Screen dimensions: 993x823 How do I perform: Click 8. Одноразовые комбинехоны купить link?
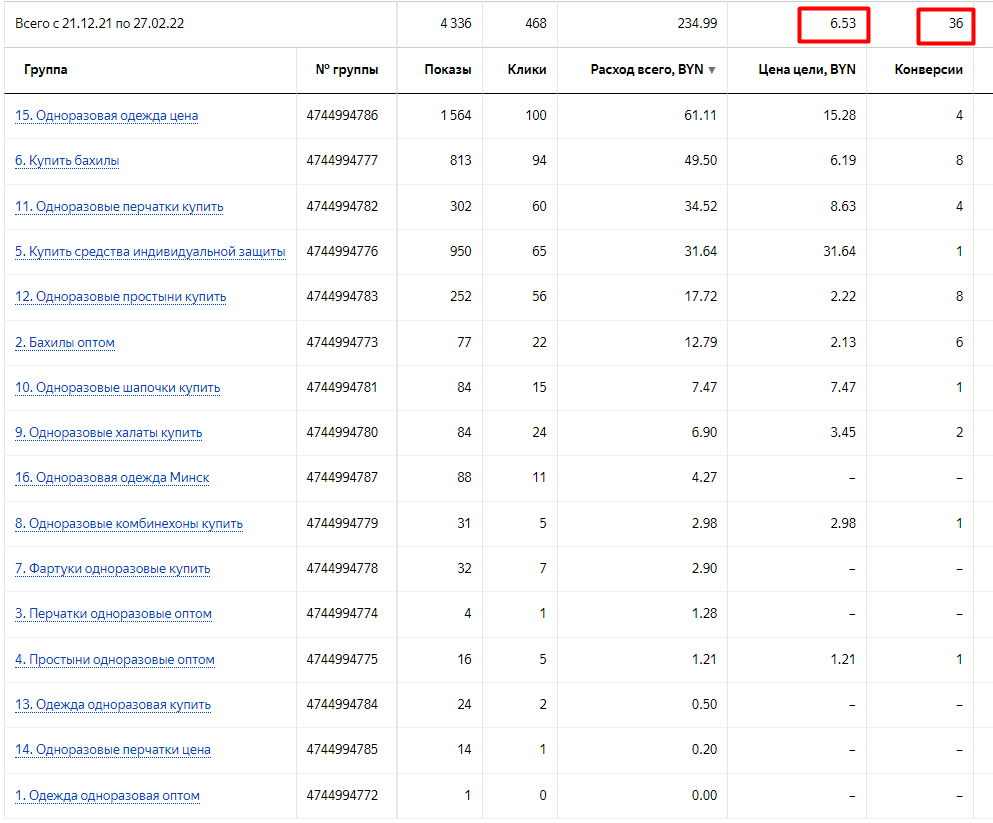(x=128, y=524)
